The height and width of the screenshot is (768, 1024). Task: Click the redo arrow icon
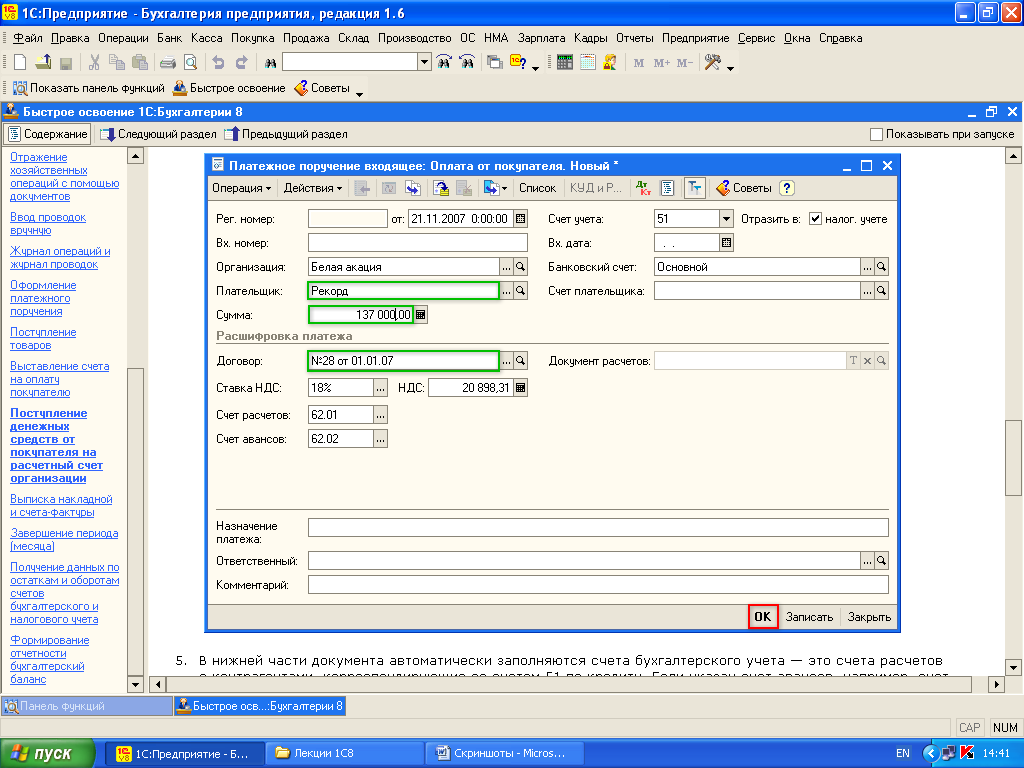coord(242,63)
